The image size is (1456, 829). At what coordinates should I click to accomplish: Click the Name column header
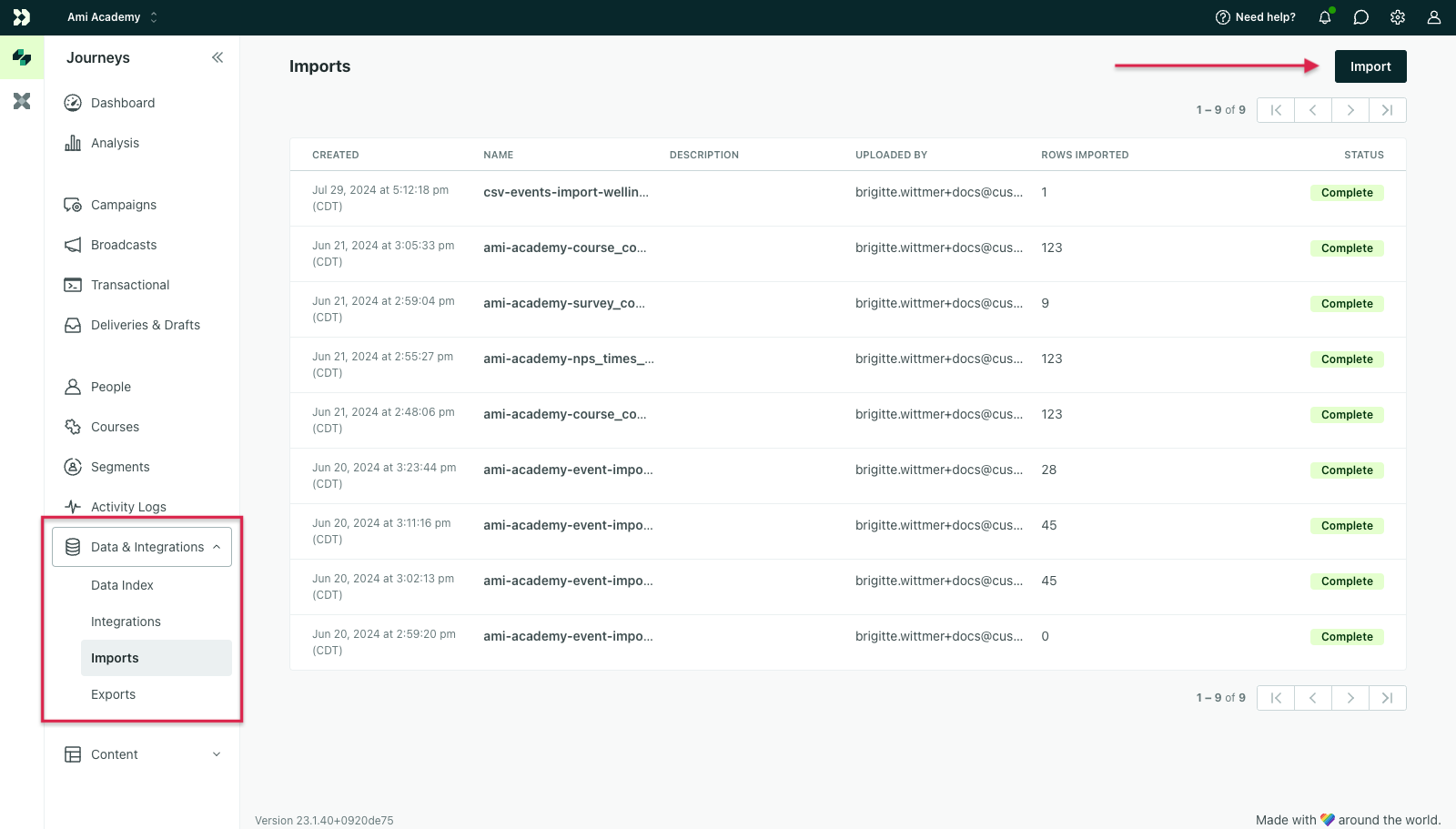pyautogui.click(x=499, y=155)
